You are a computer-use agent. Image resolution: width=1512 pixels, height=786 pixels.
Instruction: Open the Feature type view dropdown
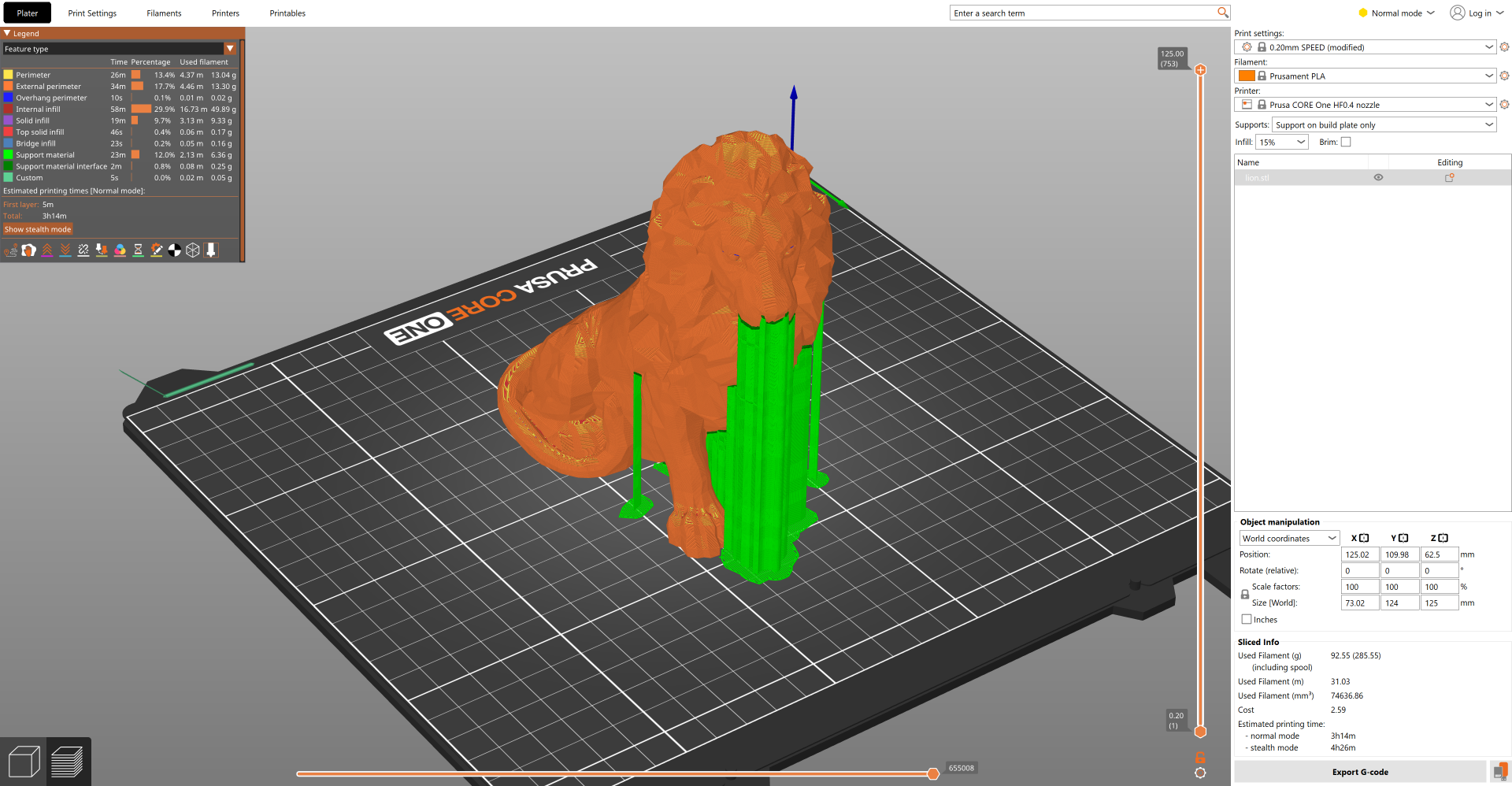[x=119, y=49]
